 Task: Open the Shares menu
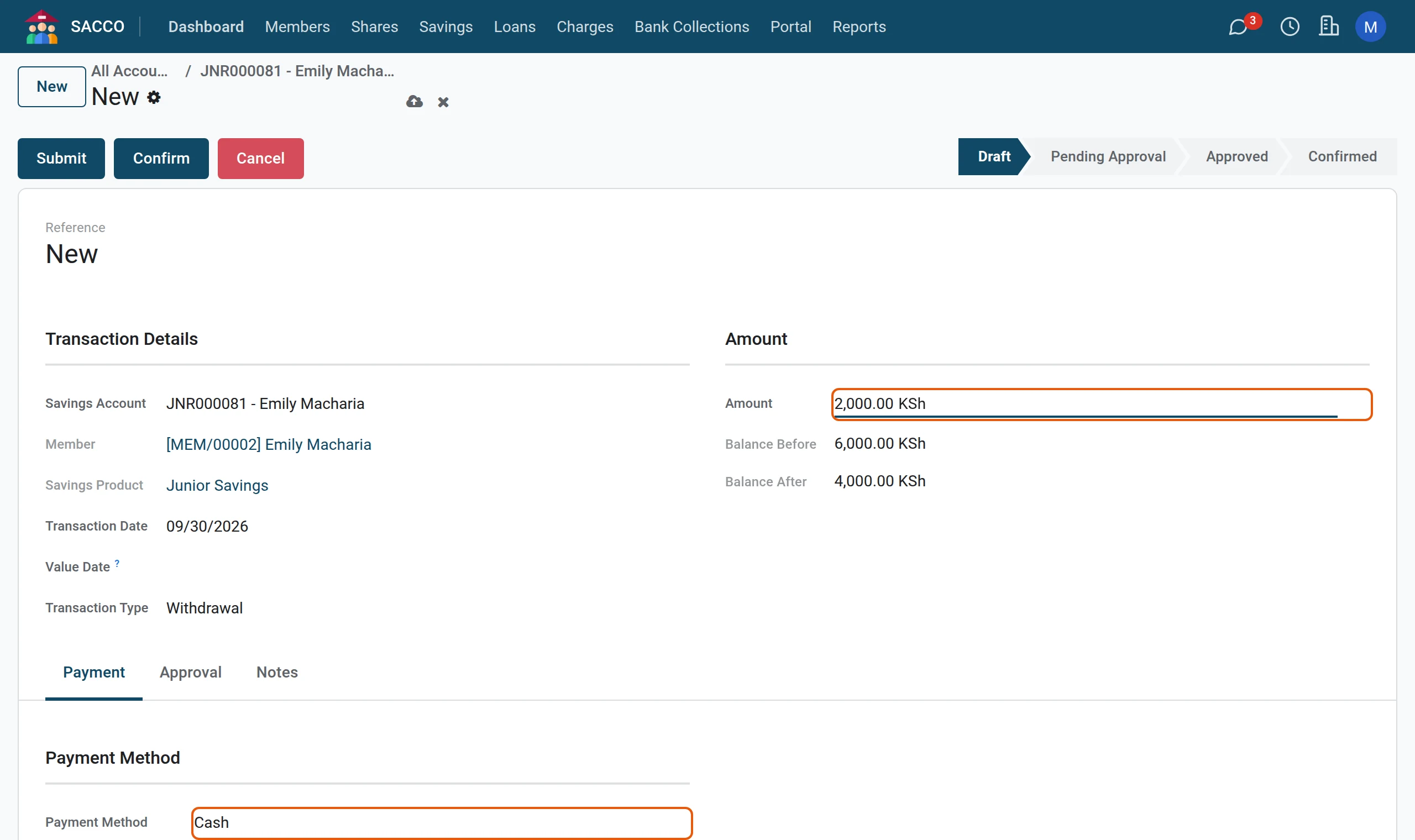[x=374, y=27]
